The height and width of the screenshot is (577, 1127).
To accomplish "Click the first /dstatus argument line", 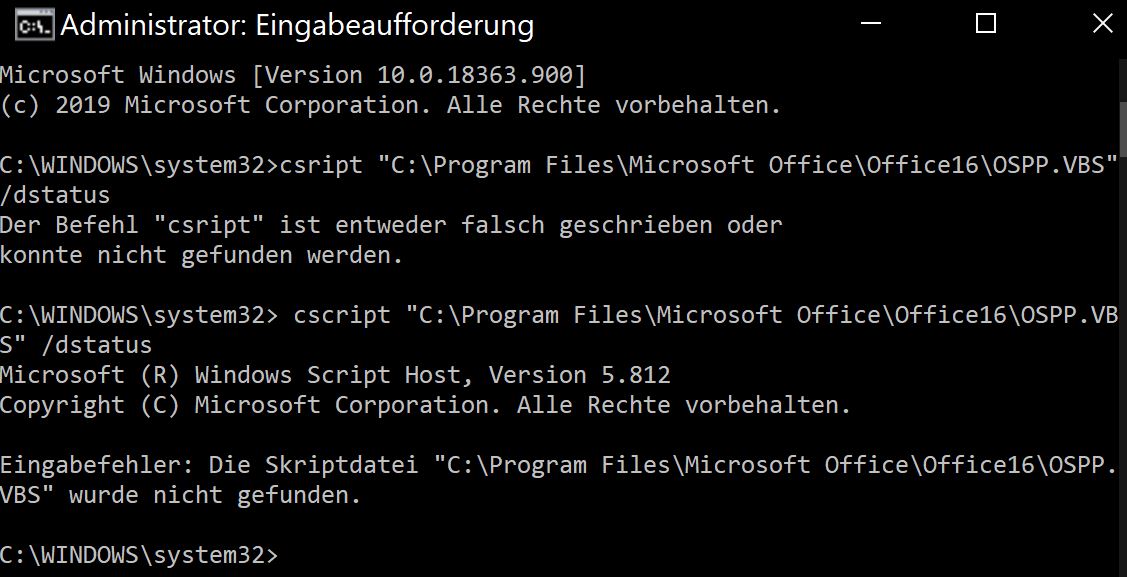I will click(55, 195).
